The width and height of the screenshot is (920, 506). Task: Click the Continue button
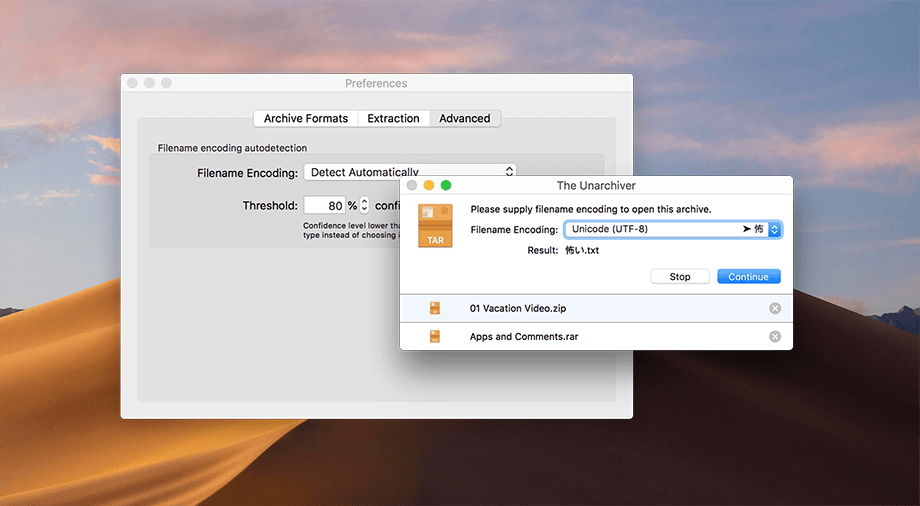click(748, 276)
